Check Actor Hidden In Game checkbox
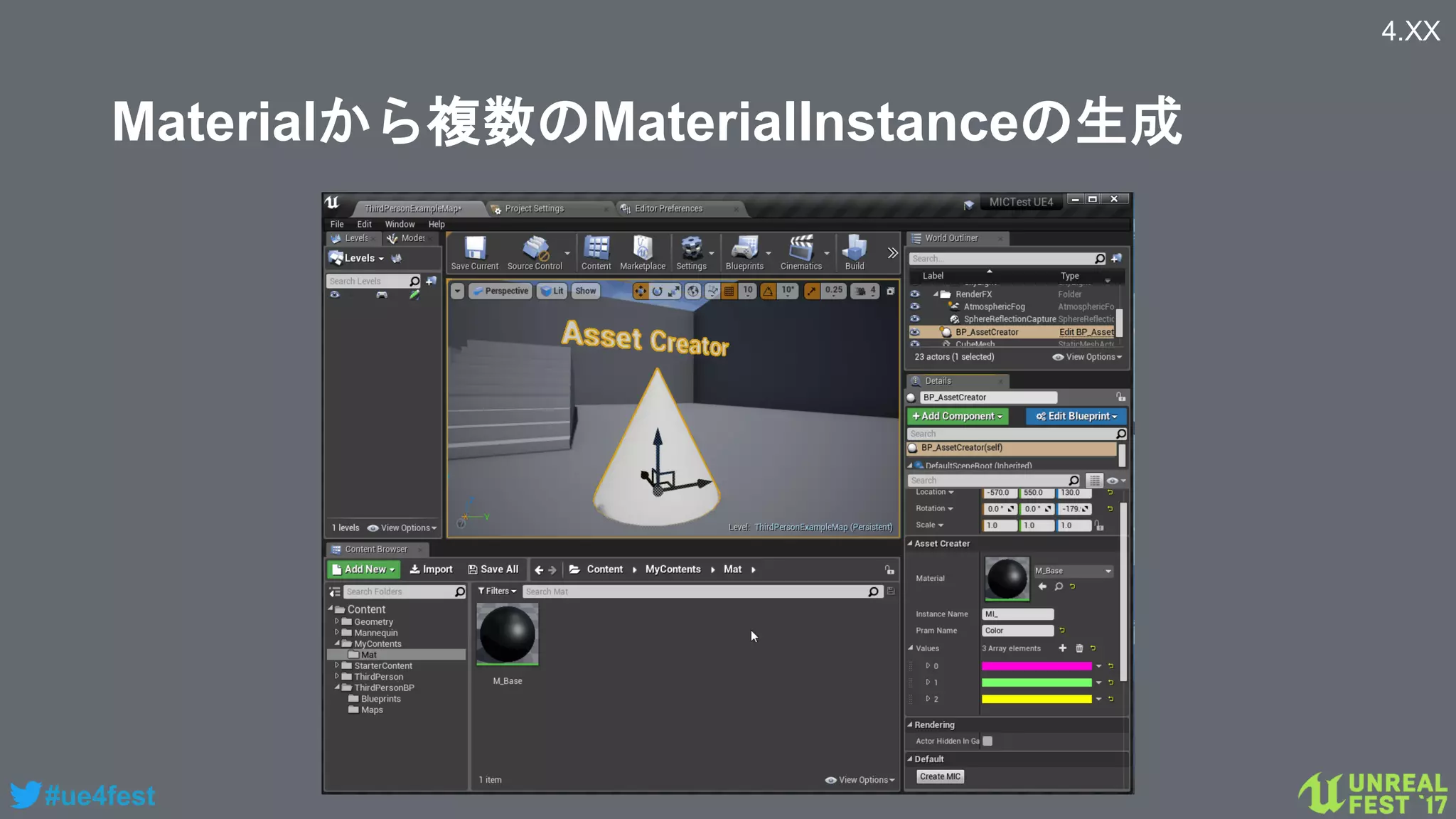 987,741
